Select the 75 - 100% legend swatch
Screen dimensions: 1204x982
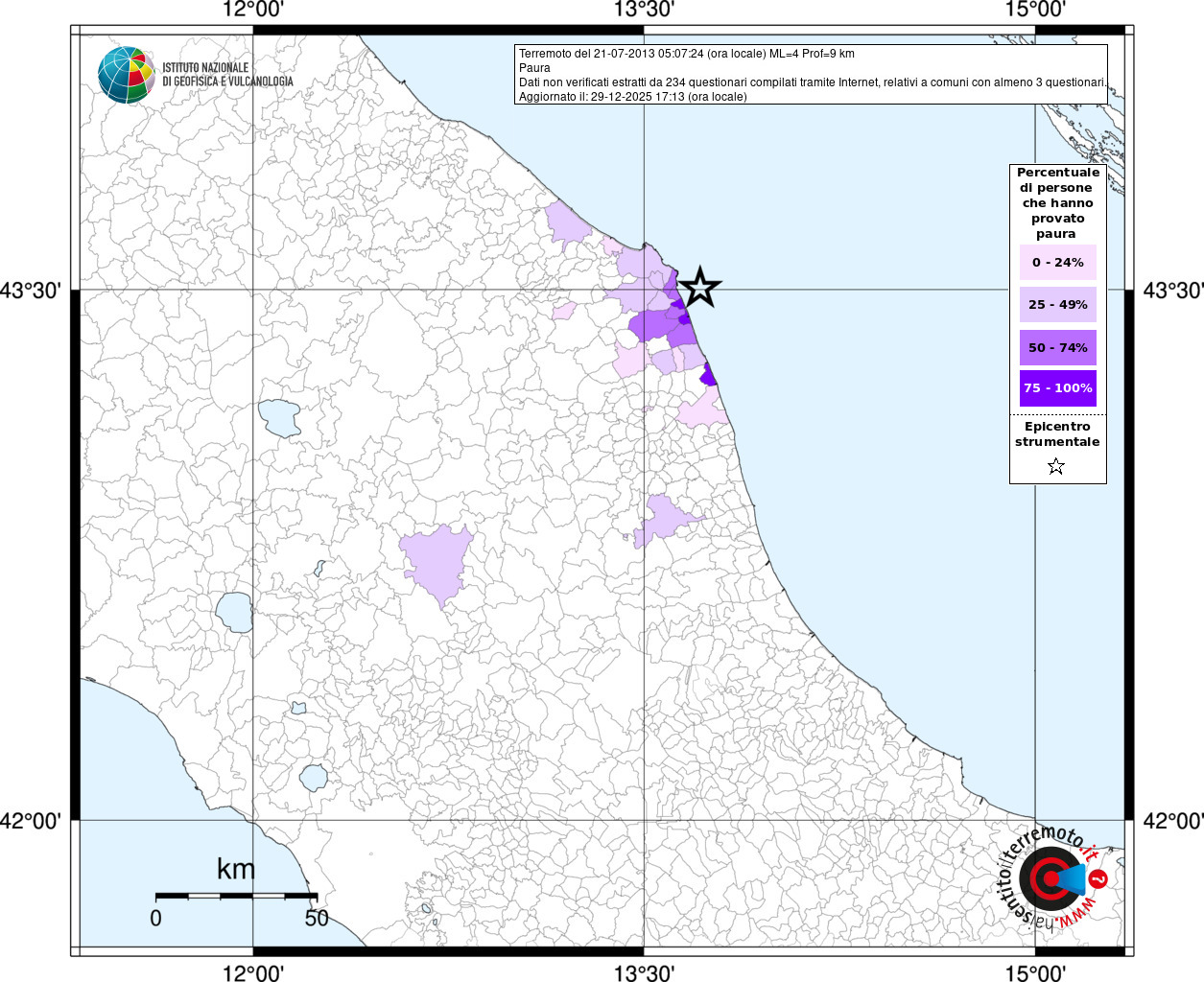[1057, 388]
